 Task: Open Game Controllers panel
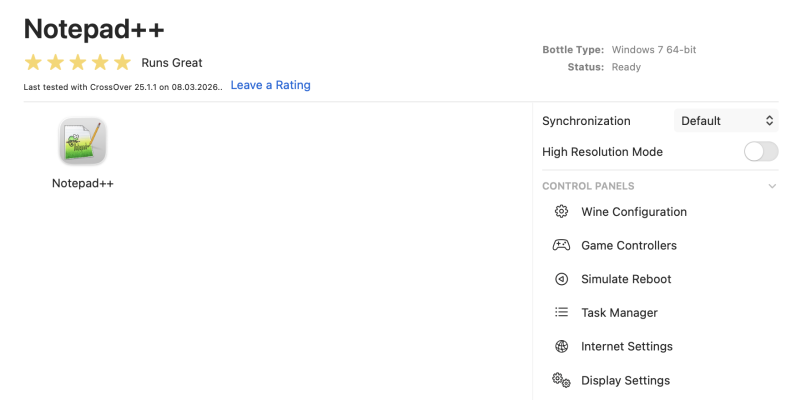click(629, 245)
